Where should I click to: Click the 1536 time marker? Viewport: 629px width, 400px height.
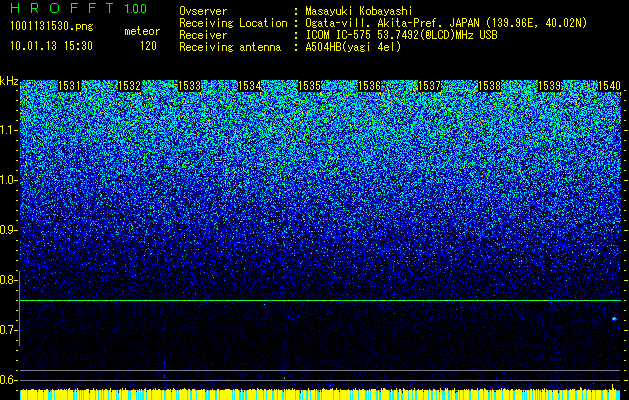[369, 86]
